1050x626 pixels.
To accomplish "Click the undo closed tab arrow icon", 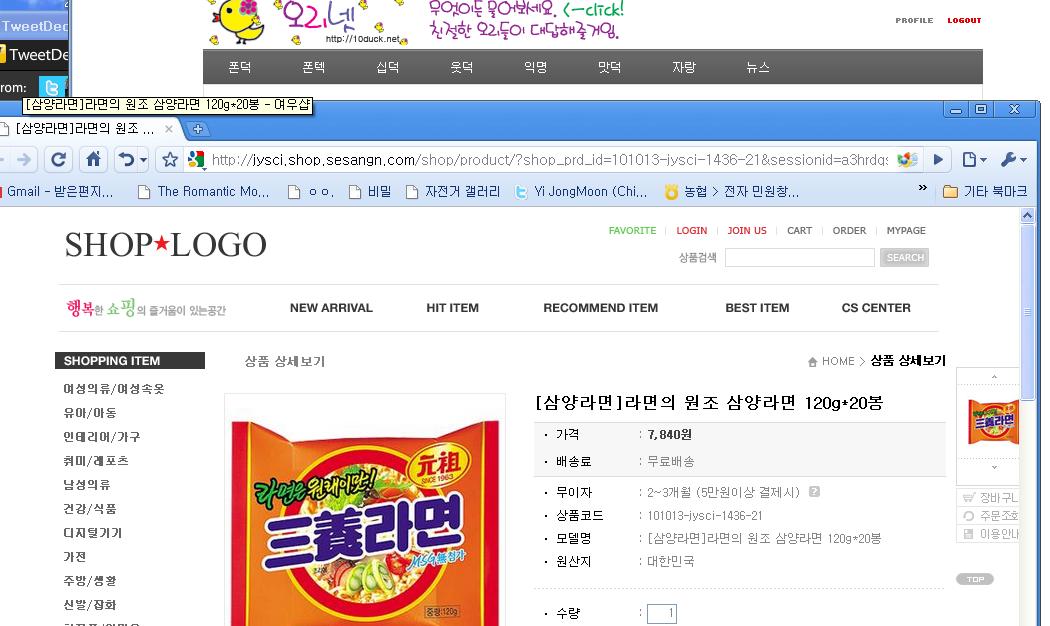I will tap(126, 159).
